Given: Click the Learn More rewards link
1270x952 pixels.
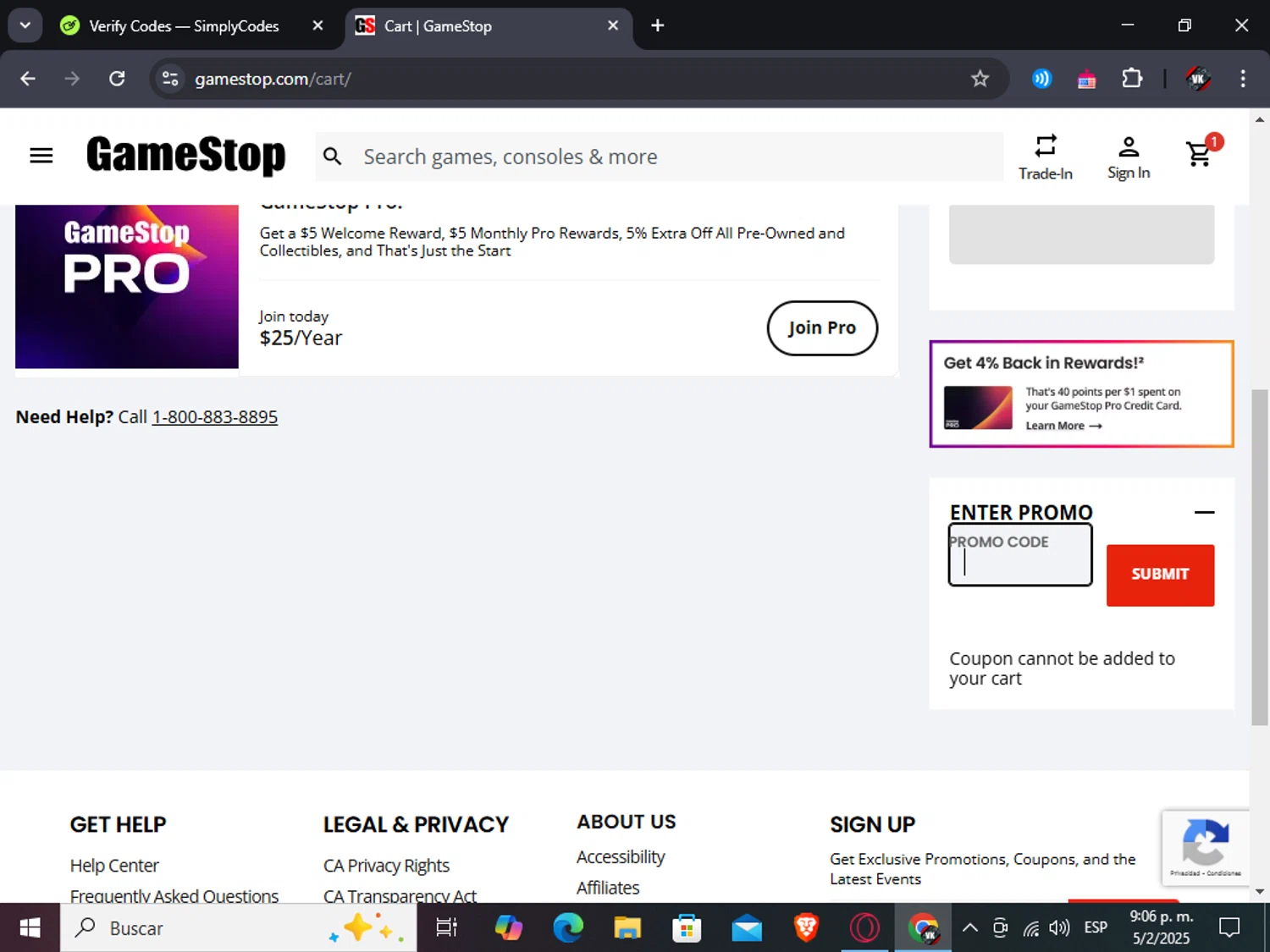Looking at the screenshot, I should pyautogui.click(x=1063, y=426).
